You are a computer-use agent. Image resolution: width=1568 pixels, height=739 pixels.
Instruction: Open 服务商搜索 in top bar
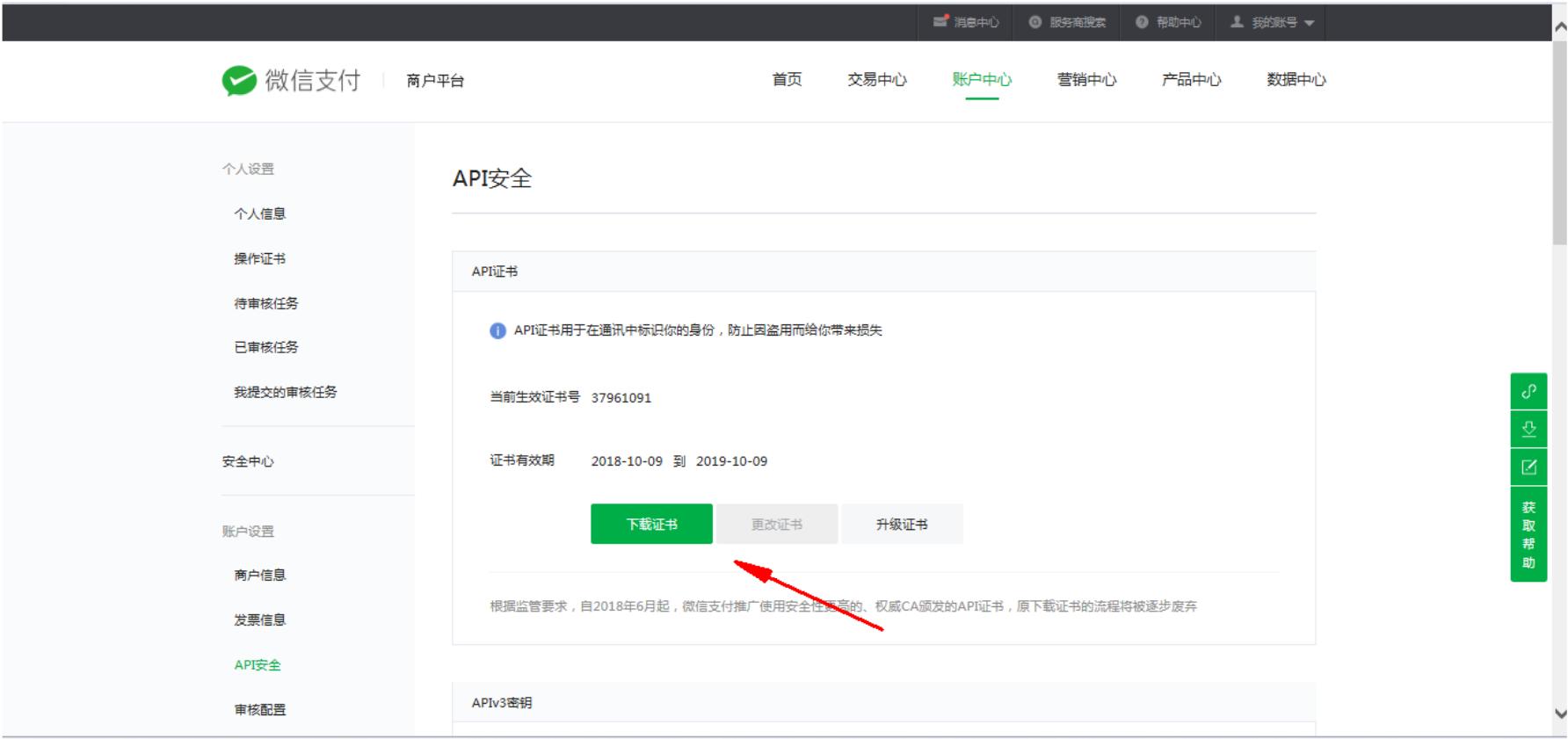(x=1078, y=22)
